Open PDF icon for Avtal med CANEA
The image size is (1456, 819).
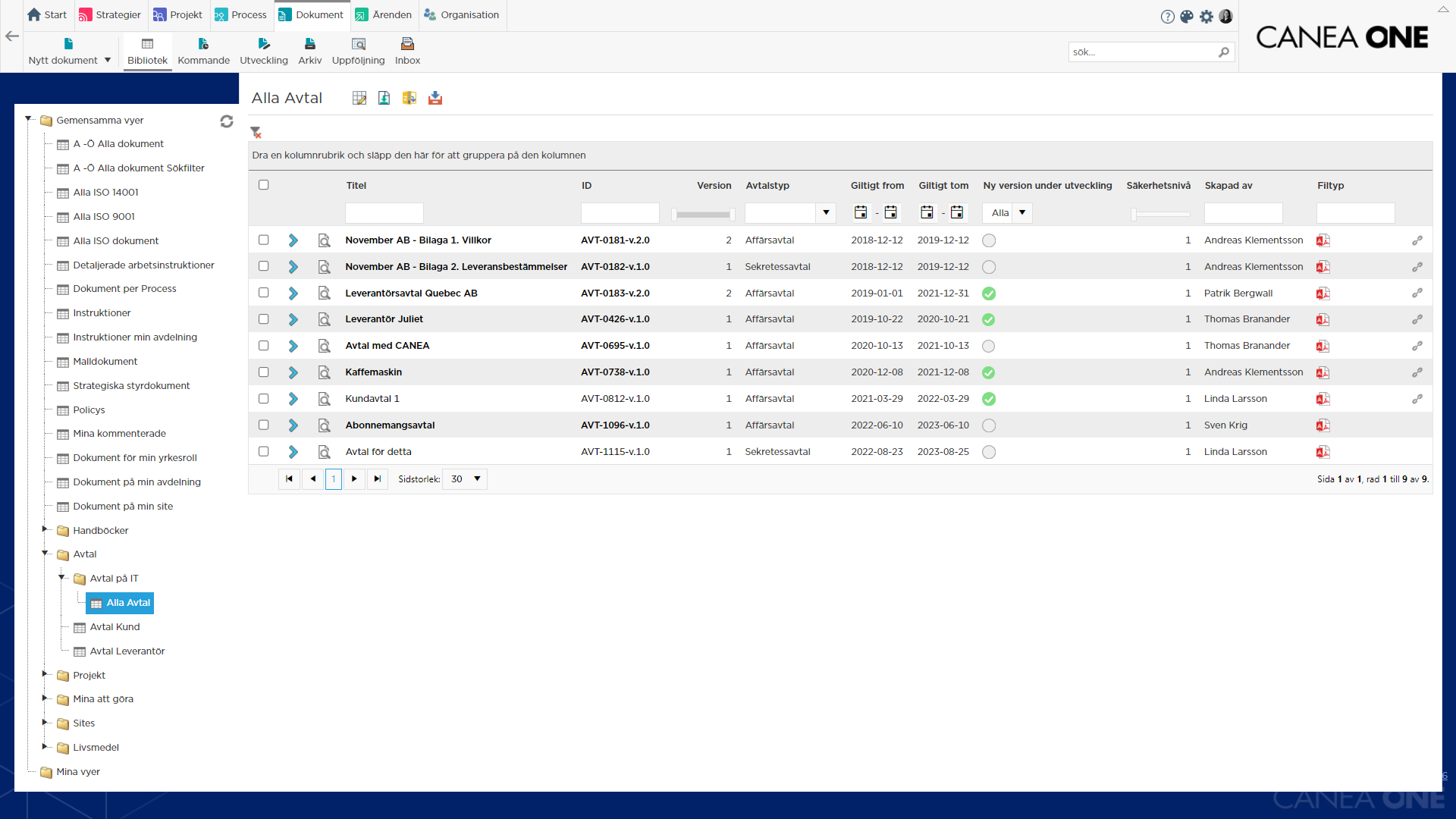[1323, 346]
